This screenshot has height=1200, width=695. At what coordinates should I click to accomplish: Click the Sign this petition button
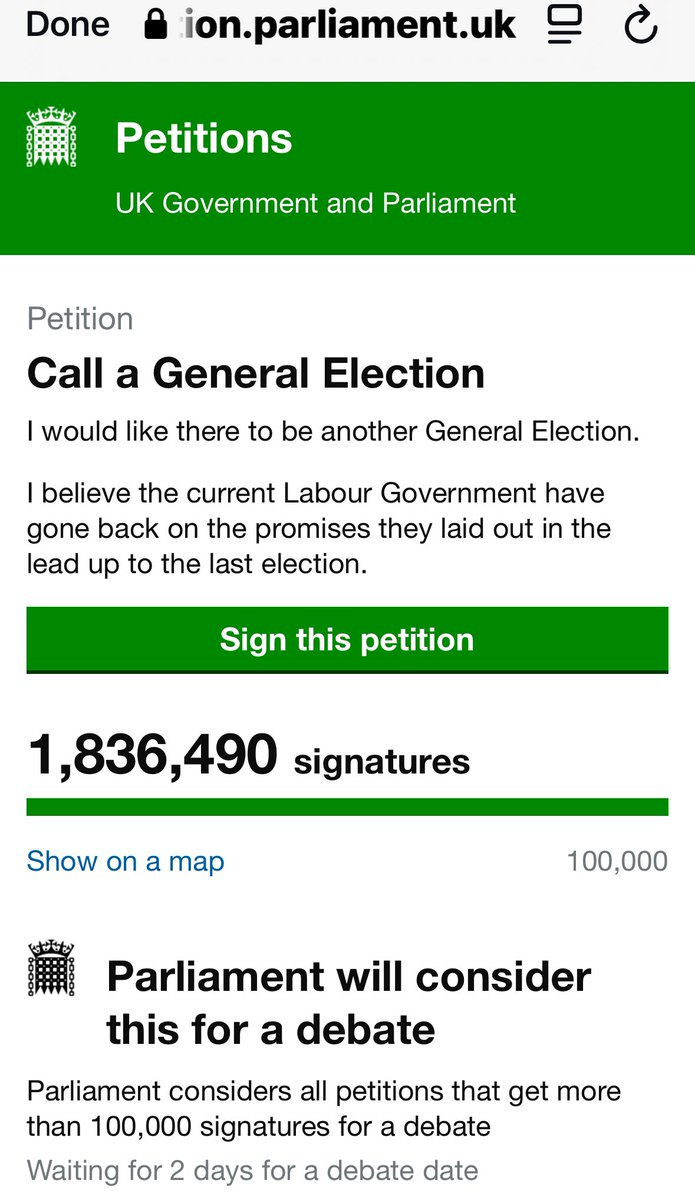(x=347, y=640)
